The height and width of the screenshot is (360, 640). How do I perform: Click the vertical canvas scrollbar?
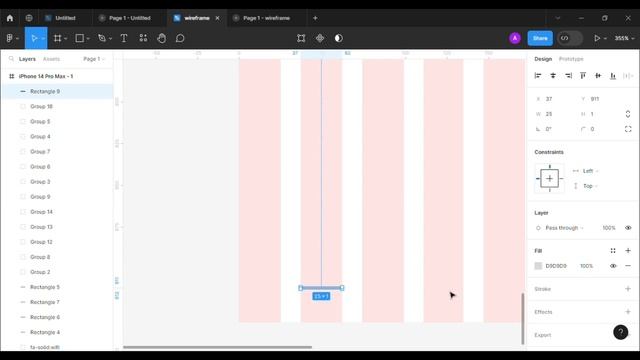(522, 319)
